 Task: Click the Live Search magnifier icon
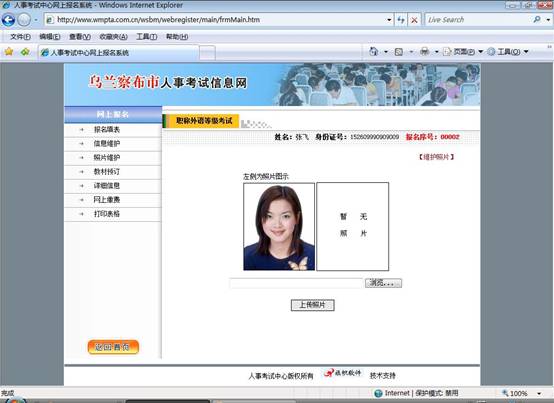click(537, 20)
